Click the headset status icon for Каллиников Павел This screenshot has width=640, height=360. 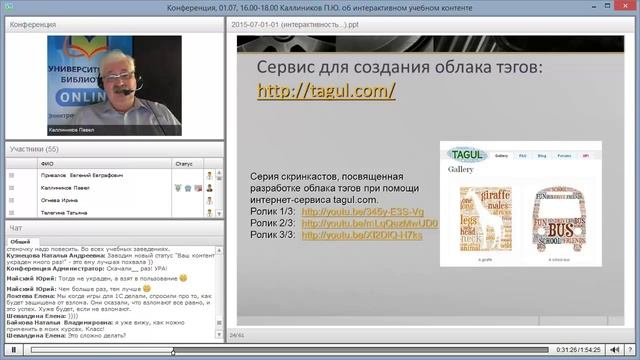pyautogui.click(x=188, y=188)
